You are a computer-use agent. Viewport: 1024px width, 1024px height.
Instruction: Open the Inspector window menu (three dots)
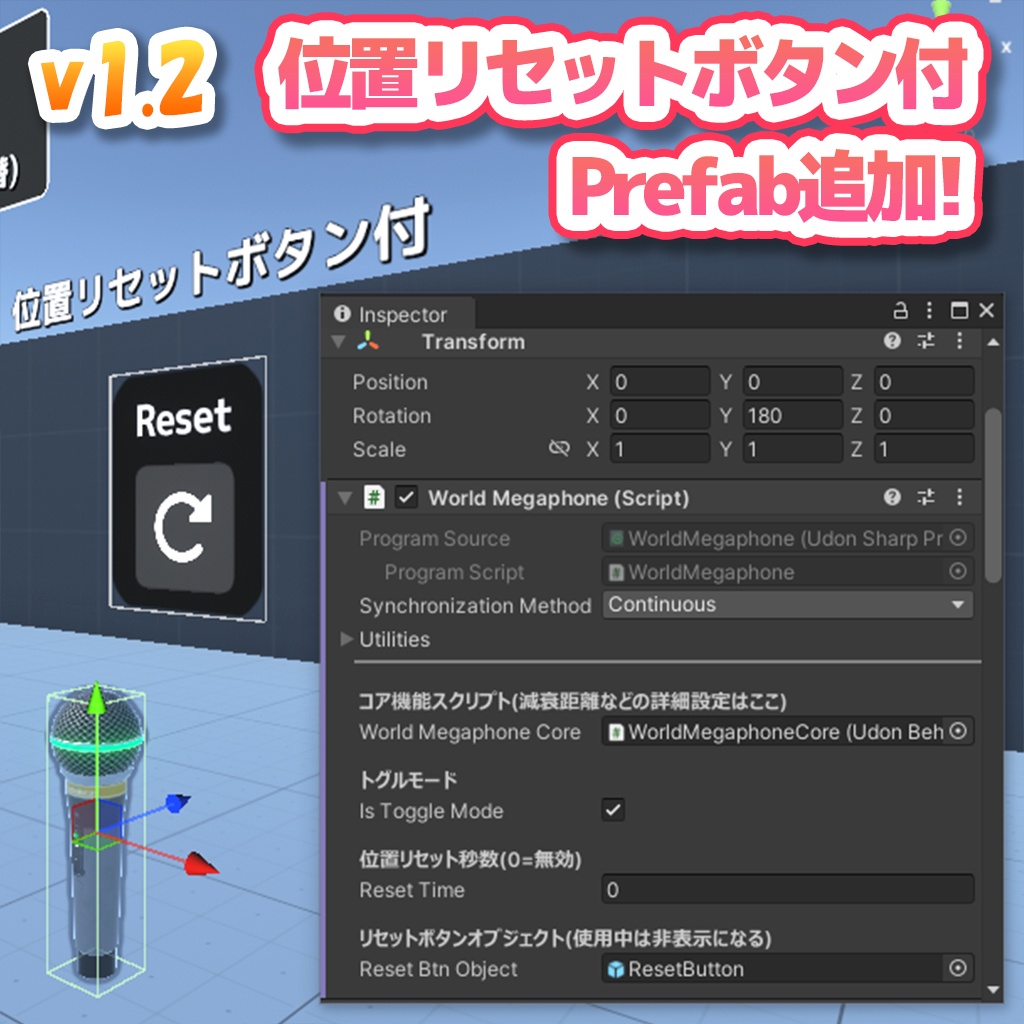(929, 310)
